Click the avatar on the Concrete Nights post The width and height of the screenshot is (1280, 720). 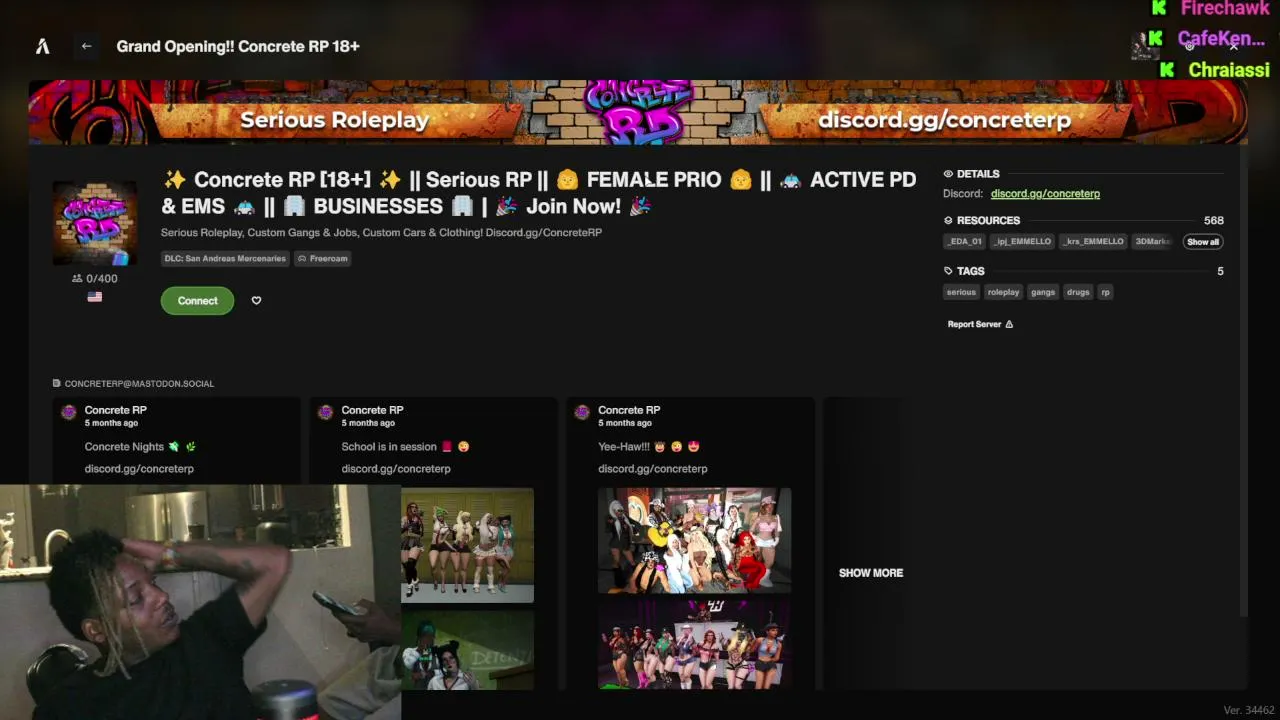pyautogui.click(x=69, y=412)
